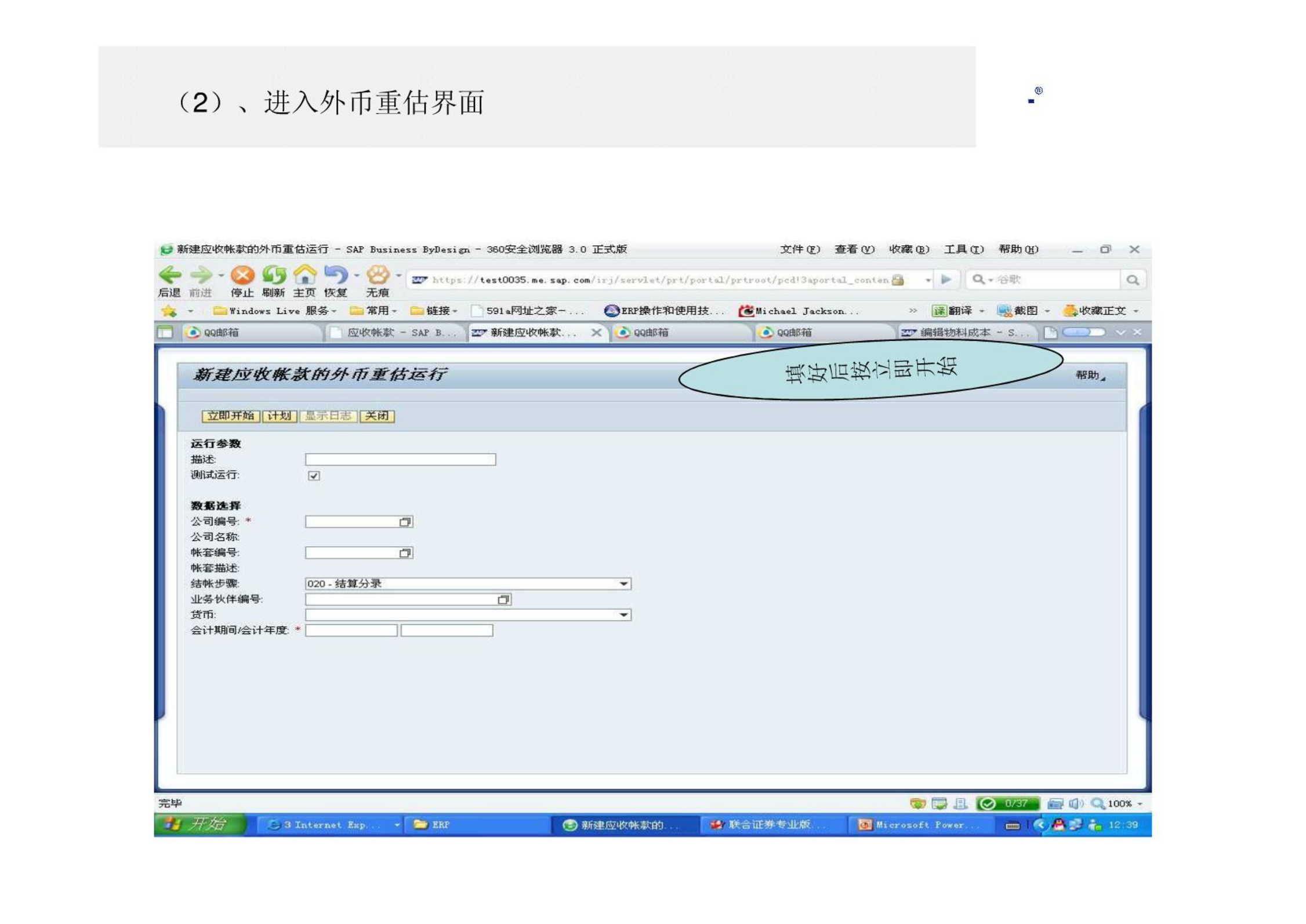
Task: Open the 文件(F) menu
Action: 800,249
